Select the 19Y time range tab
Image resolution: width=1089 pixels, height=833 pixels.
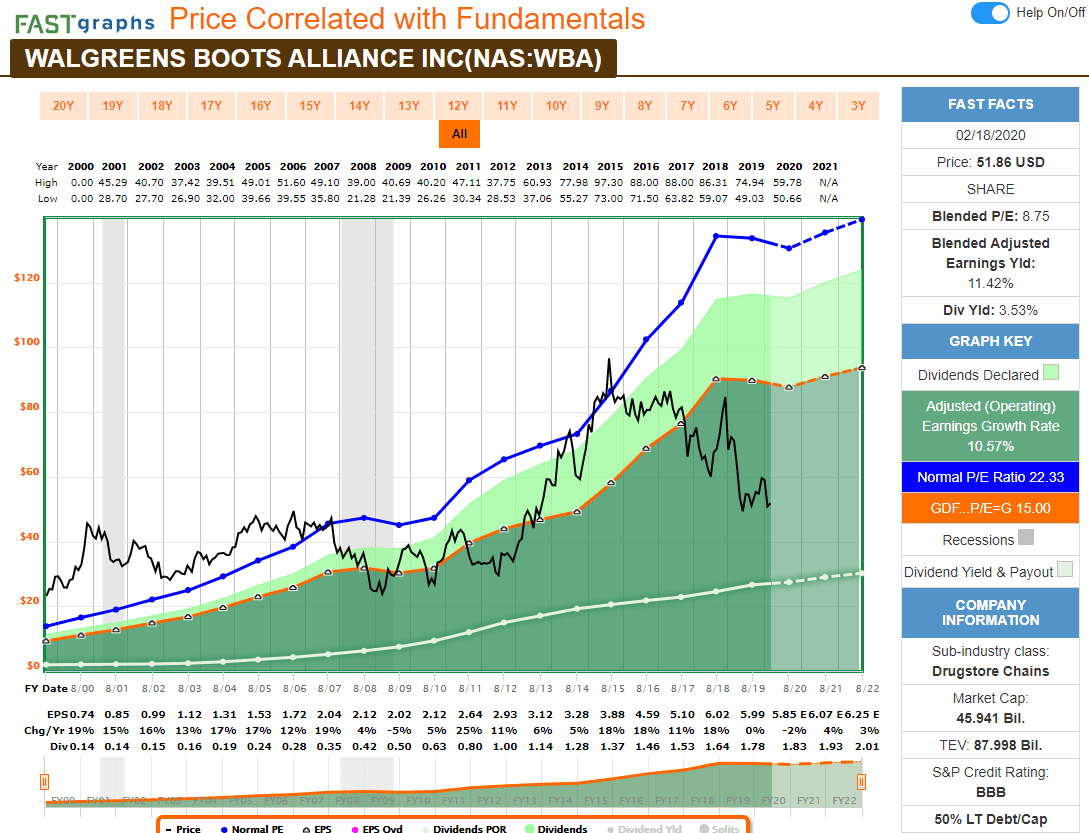(x=113, y=106)
